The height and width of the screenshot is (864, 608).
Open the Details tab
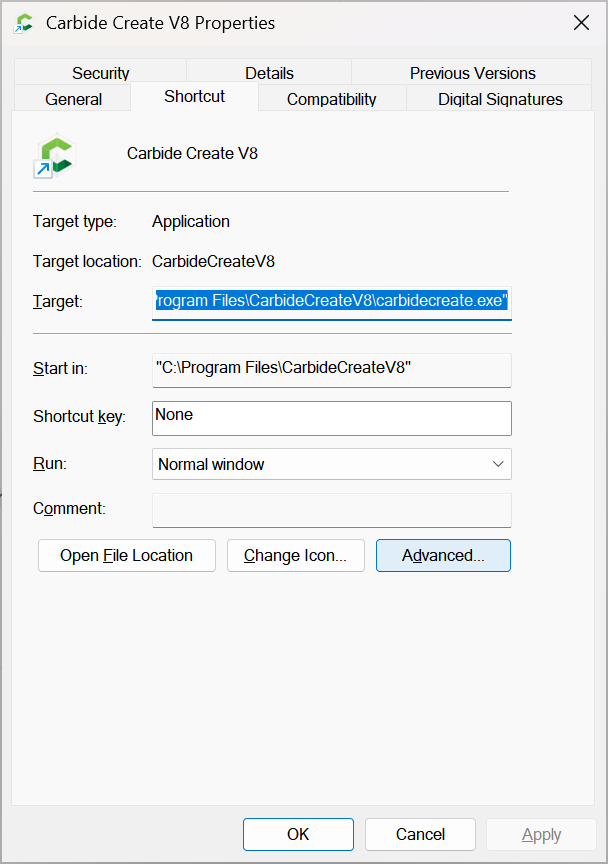pos(269,73)
